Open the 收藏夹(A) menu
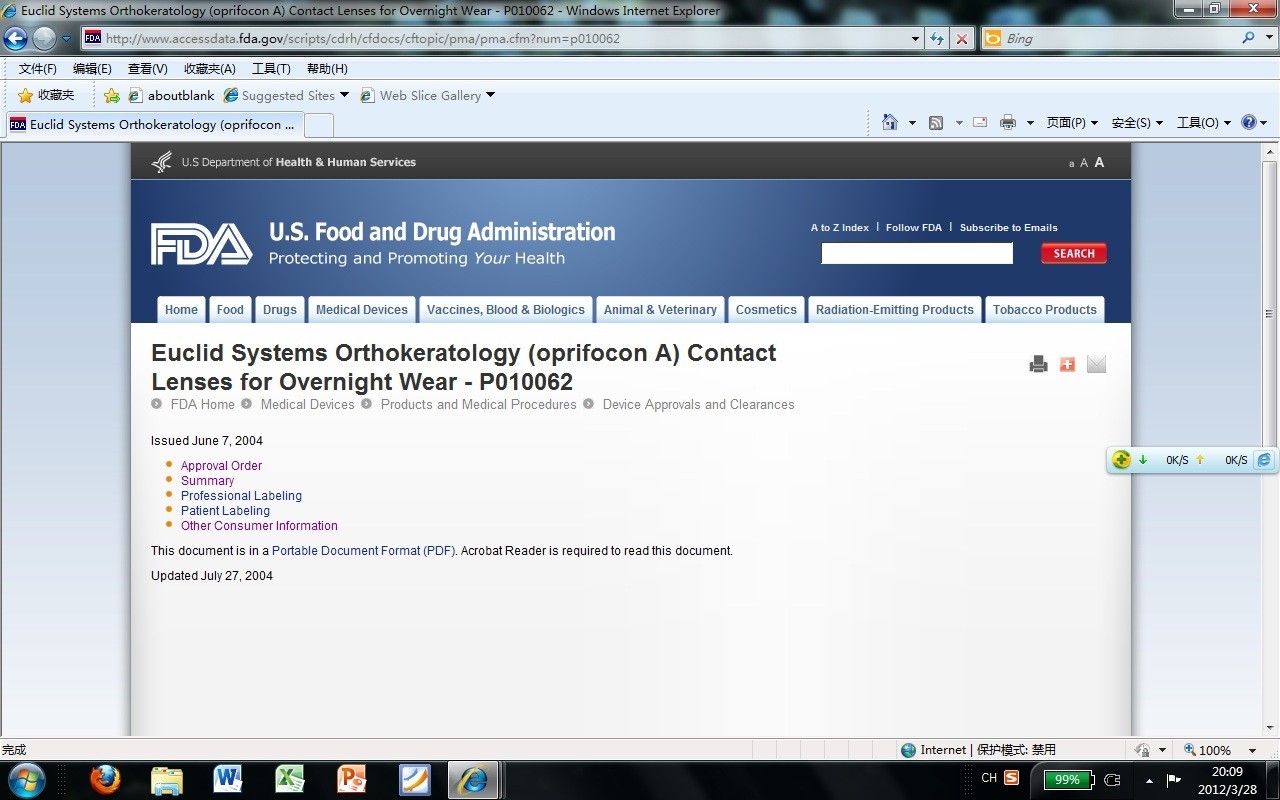 click(x=210, y=69)
